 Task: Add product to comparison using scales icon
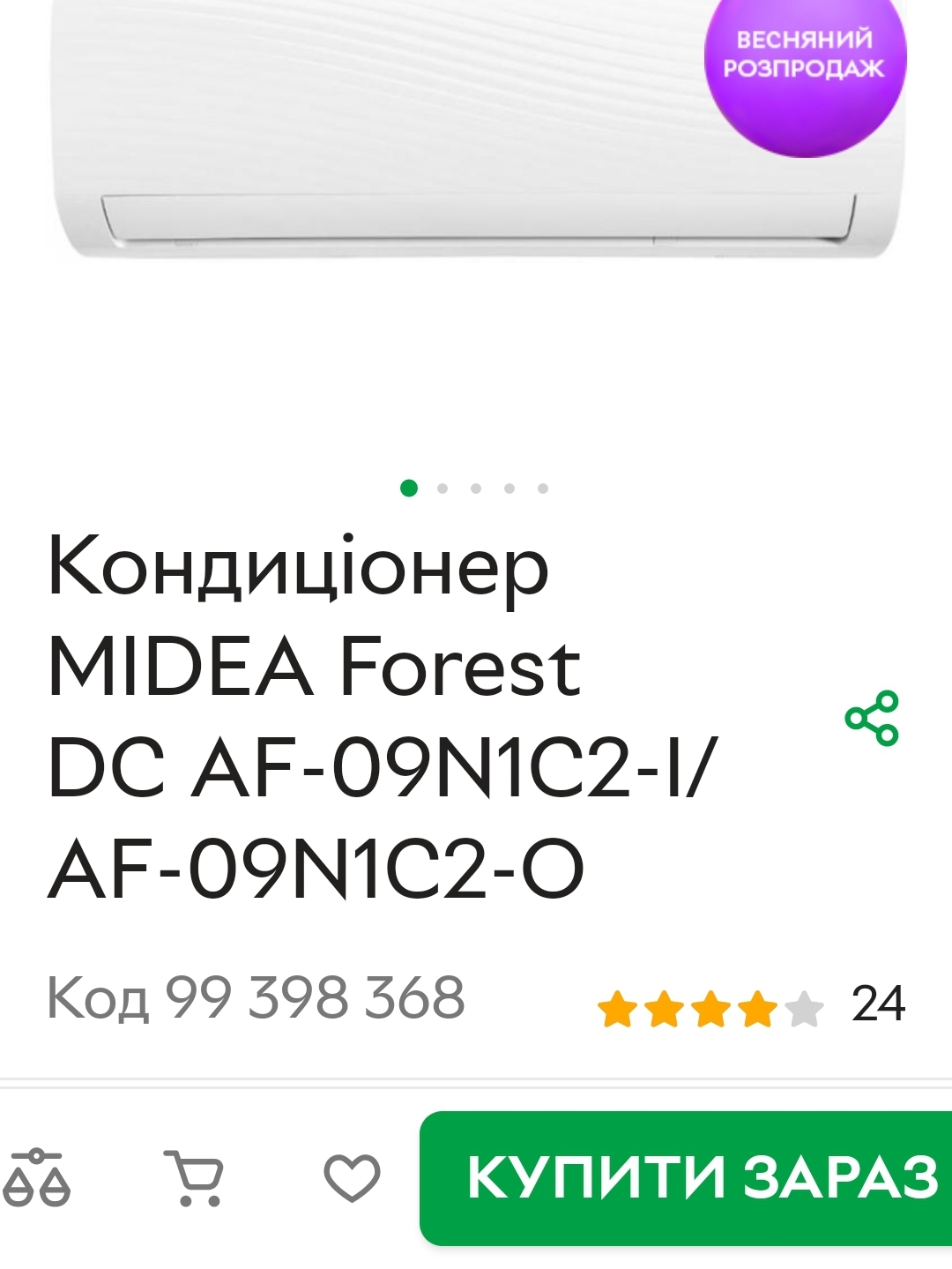36,1178
